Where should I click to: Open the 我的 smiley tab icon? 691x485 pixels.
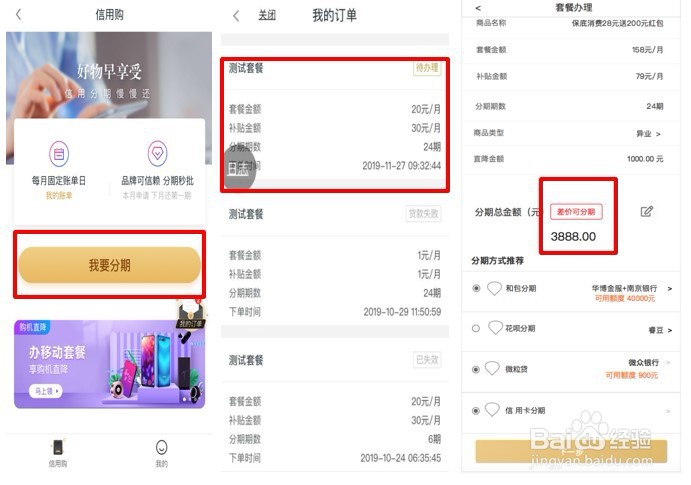point(162,448)
